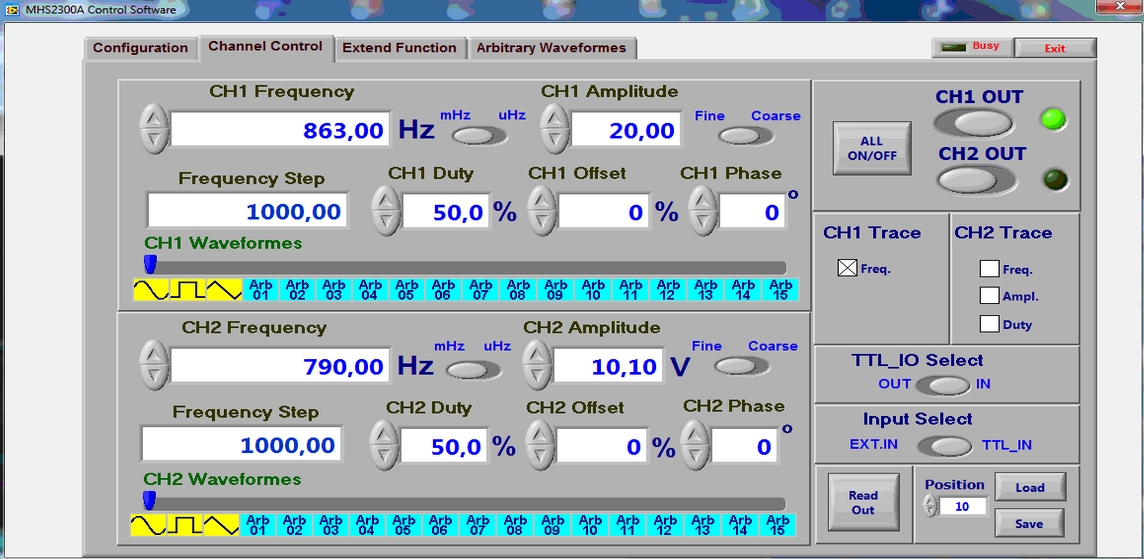The width and height of the screenshot is (1144, 559).
Task: Choose CH1 Arb 08 waveform
Action: (x=517, y=290)
